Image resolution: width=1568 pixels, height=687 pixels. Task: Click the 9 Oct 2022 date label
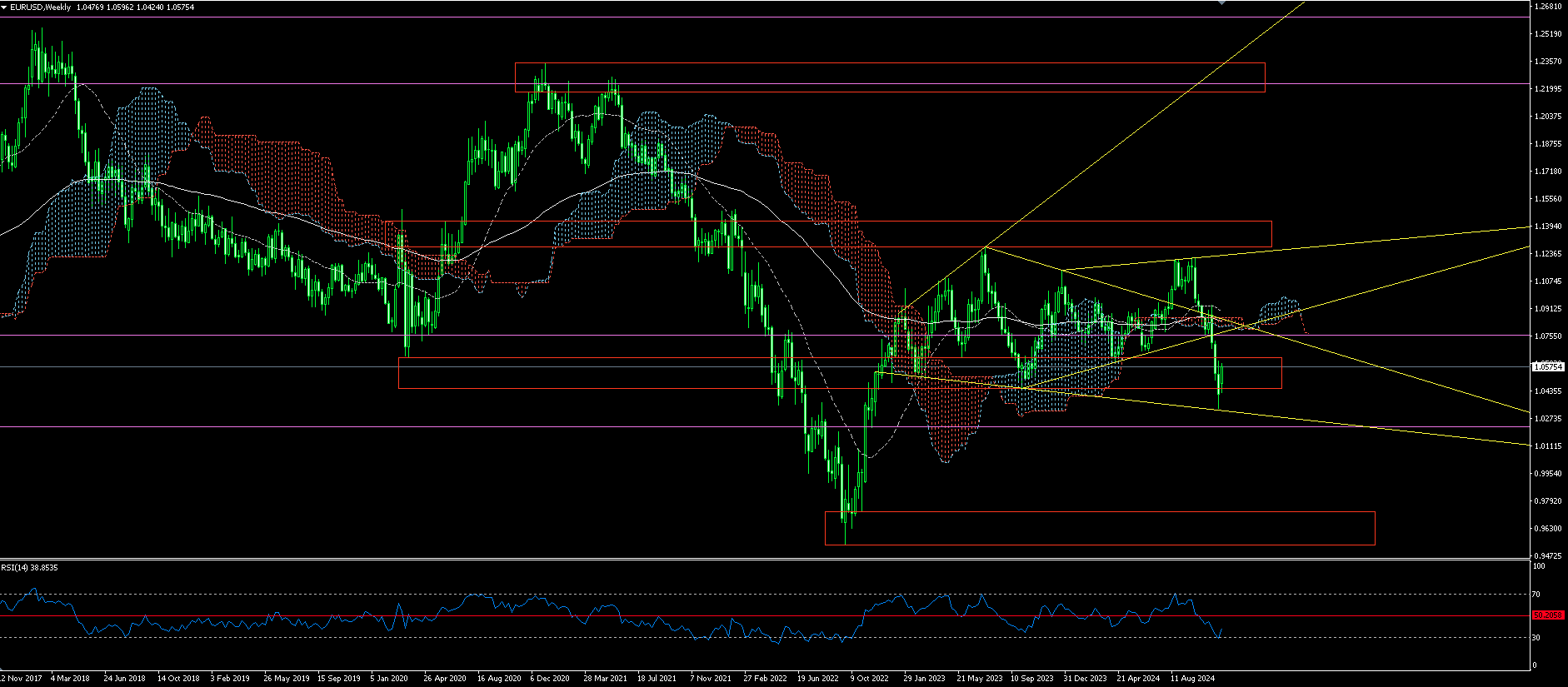pos(870,678)
